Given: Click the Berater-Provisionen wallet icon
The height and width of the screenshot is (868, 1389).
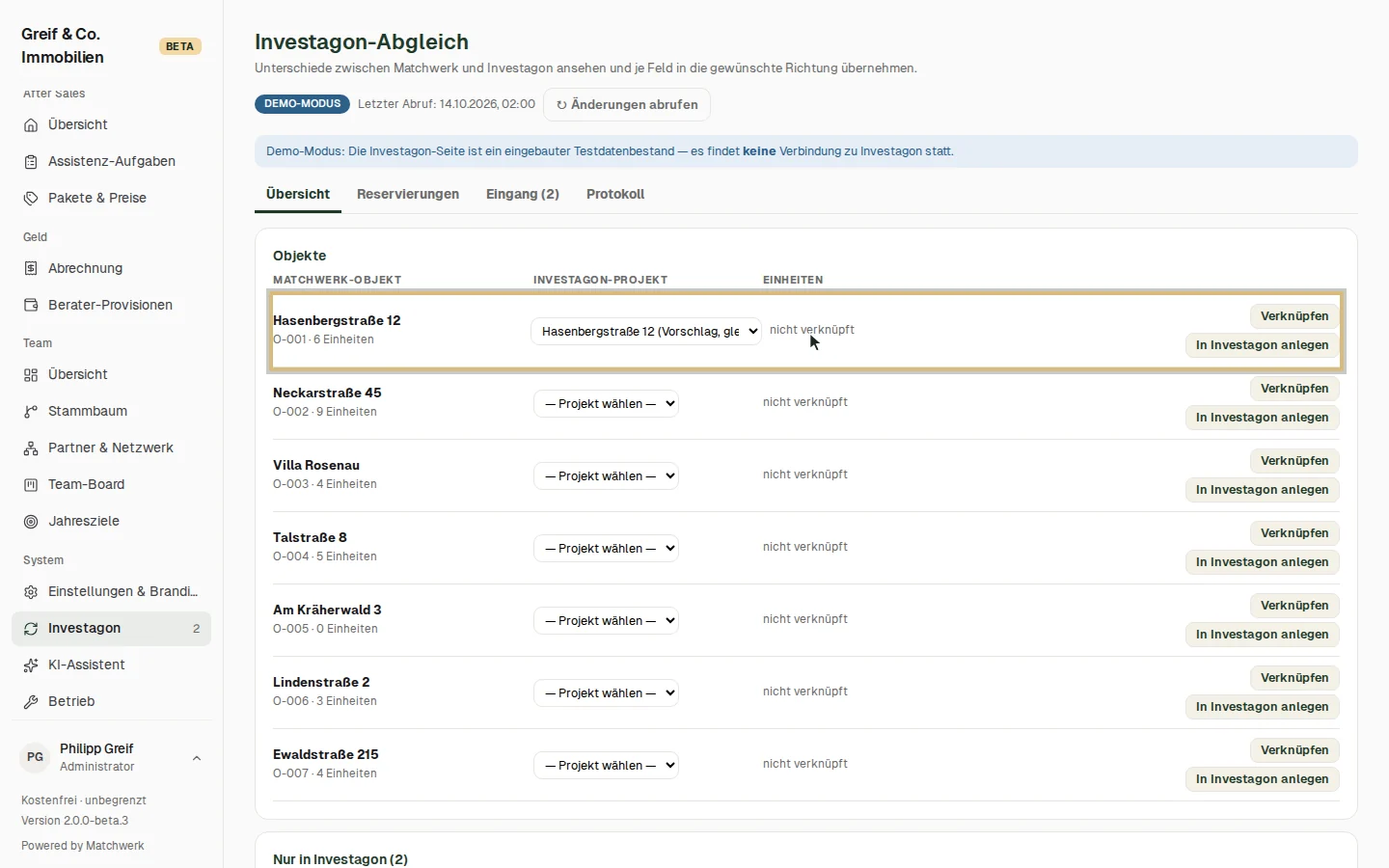Looking at the screenshot, I should pyautogui.click(x=31, y=306).
